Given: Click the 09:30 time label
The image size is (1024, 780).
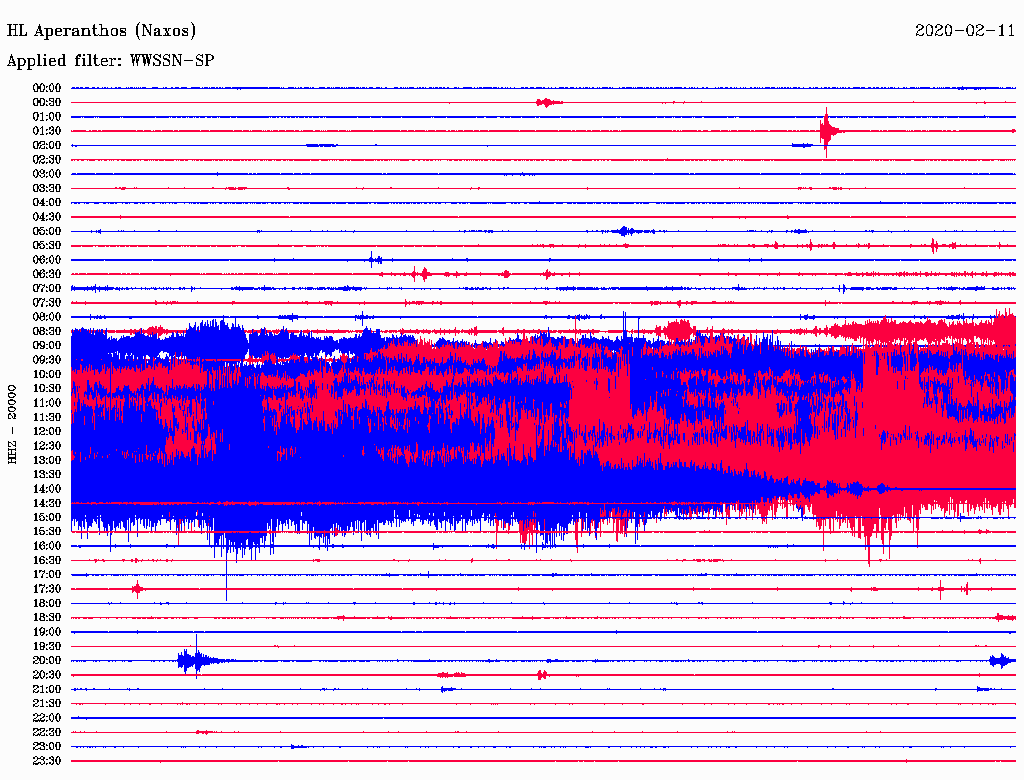Looking at the screenshot, I should [47, 360].
